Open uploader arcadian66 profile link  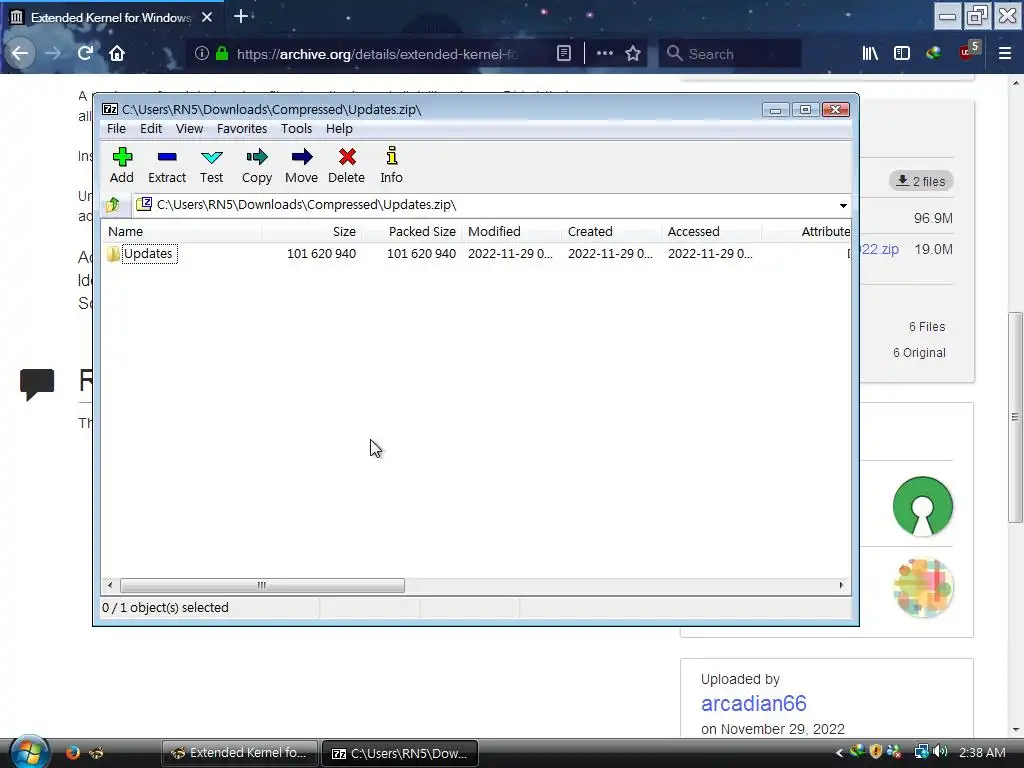coord(754,703)
